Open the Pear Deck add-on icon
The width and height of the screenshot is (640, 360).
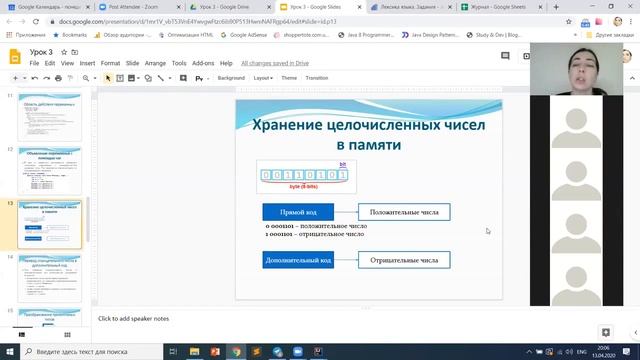tap(199, 78)
